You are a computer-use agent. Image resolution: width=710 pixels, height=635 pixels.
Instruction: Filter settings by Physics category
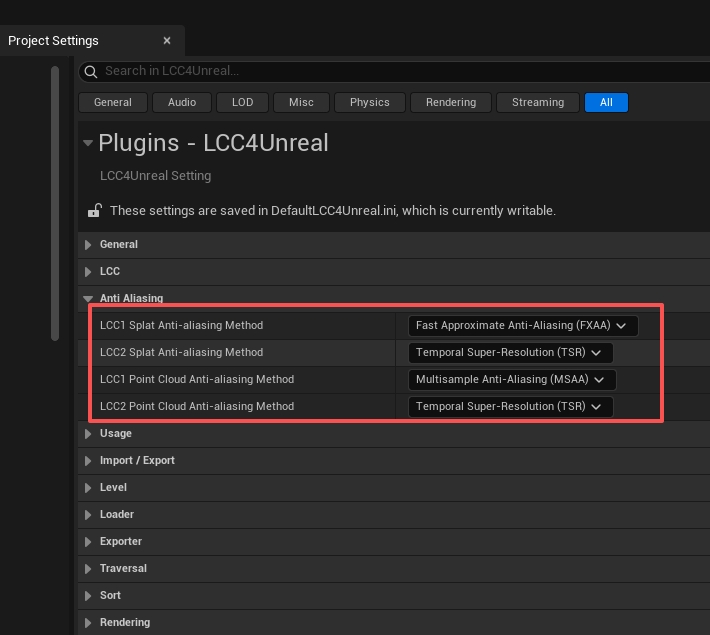click(369, 102)
